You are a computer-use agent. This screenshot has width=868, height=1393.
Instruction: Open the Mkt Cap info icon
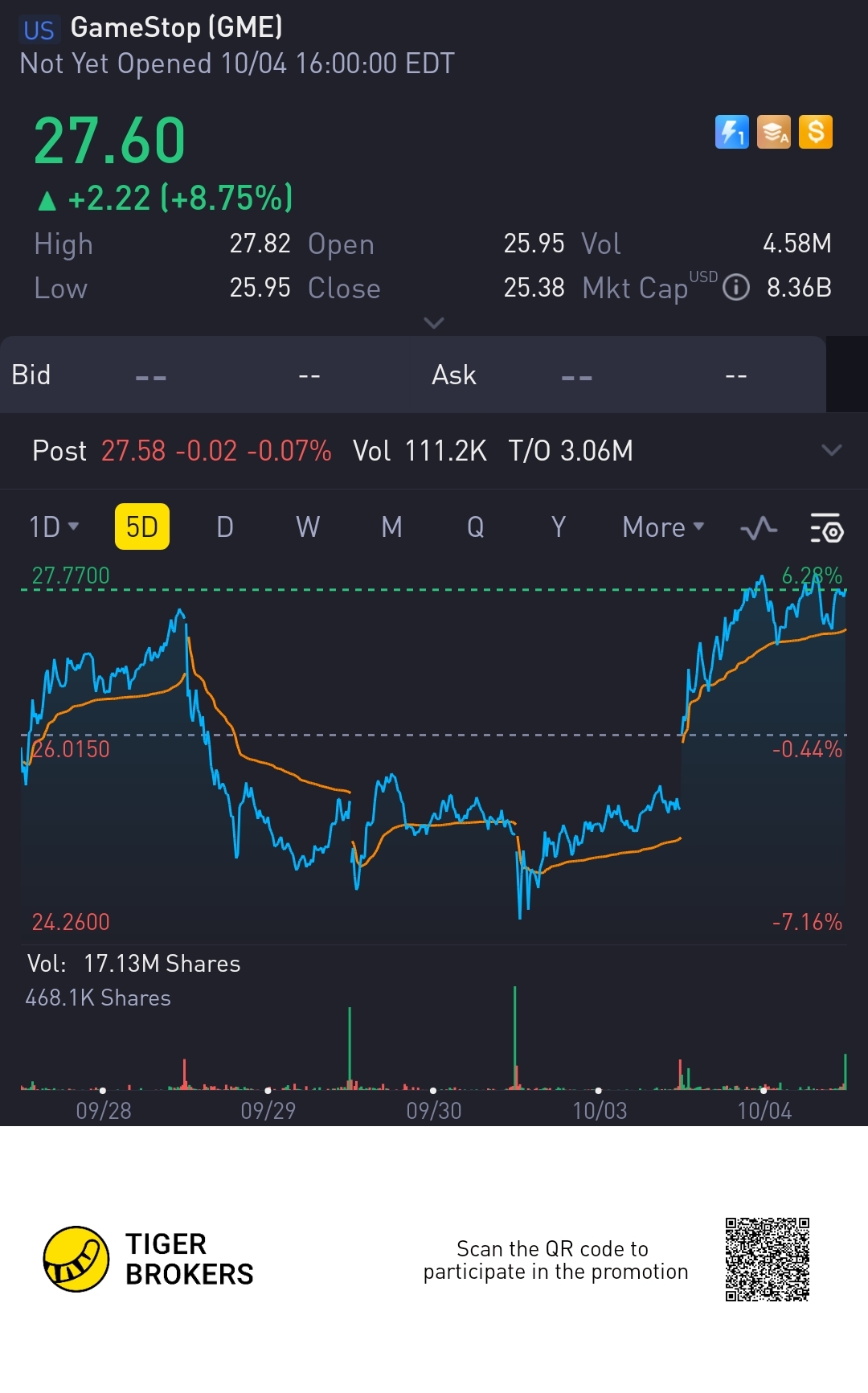click(735, 287)
